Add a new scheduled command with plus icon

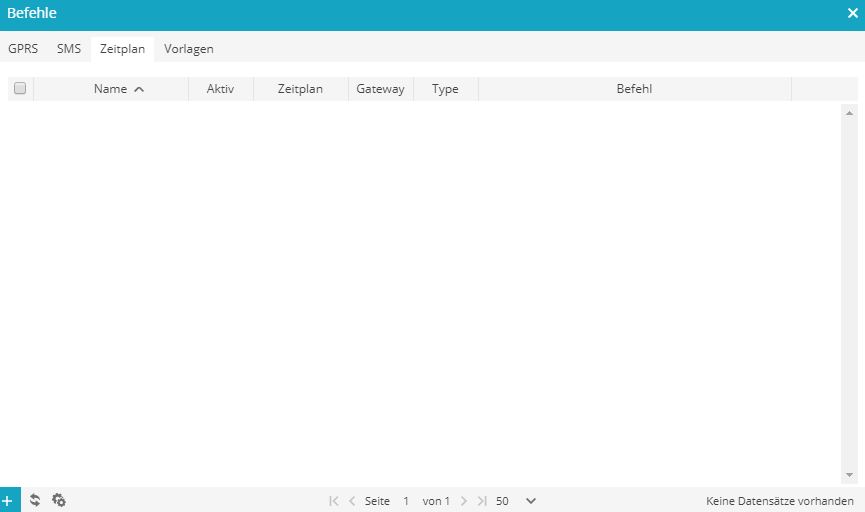click(x=8, y=500)
